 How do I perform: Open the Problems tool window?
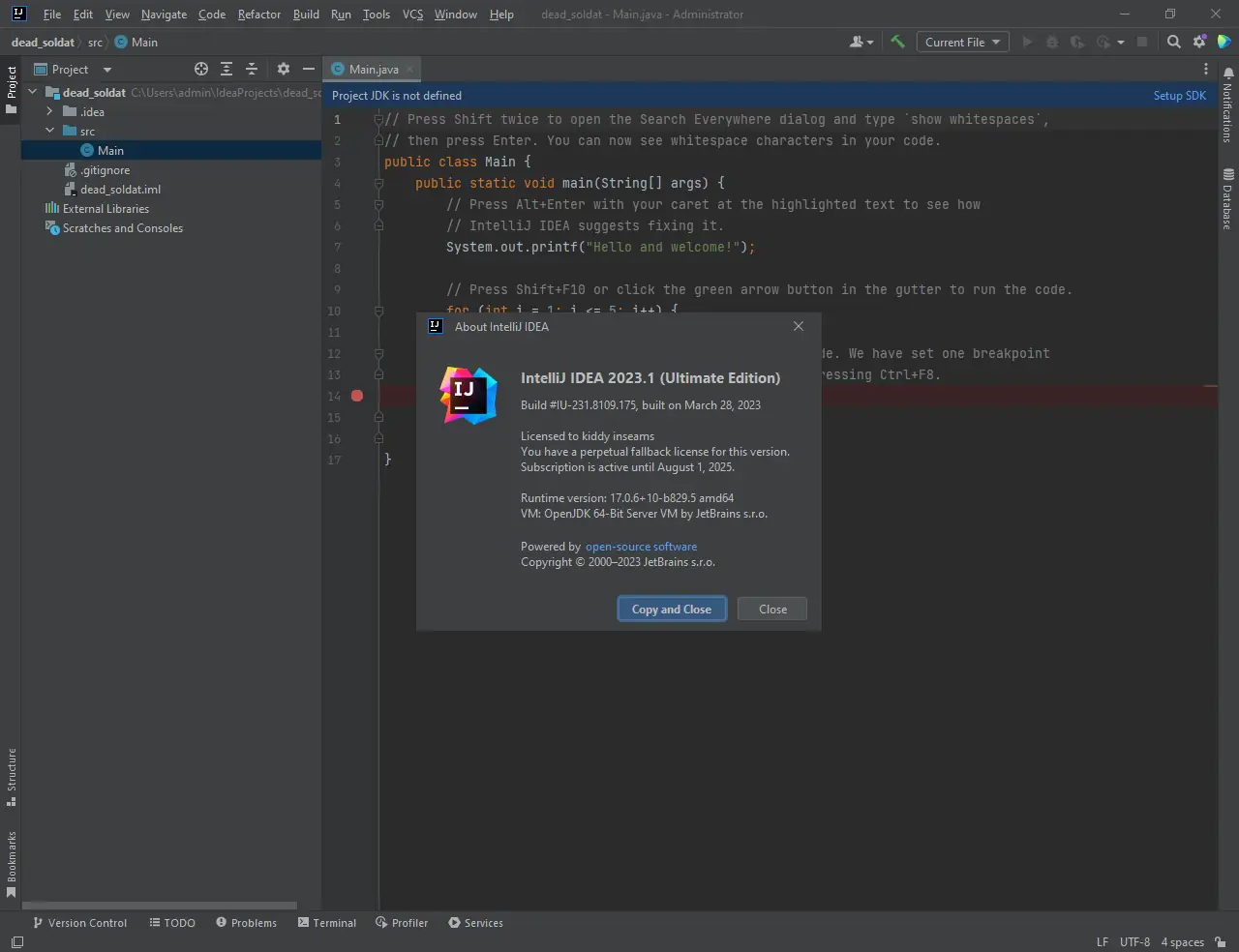(x=247, y=923)
